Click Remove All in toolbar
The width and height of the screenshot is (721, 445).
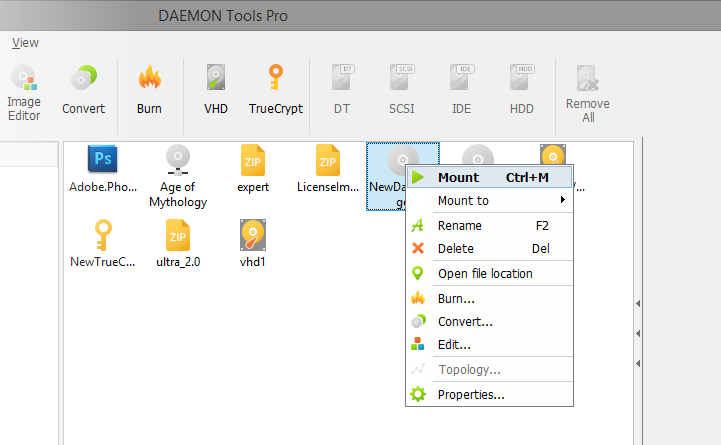coord(587,92)
